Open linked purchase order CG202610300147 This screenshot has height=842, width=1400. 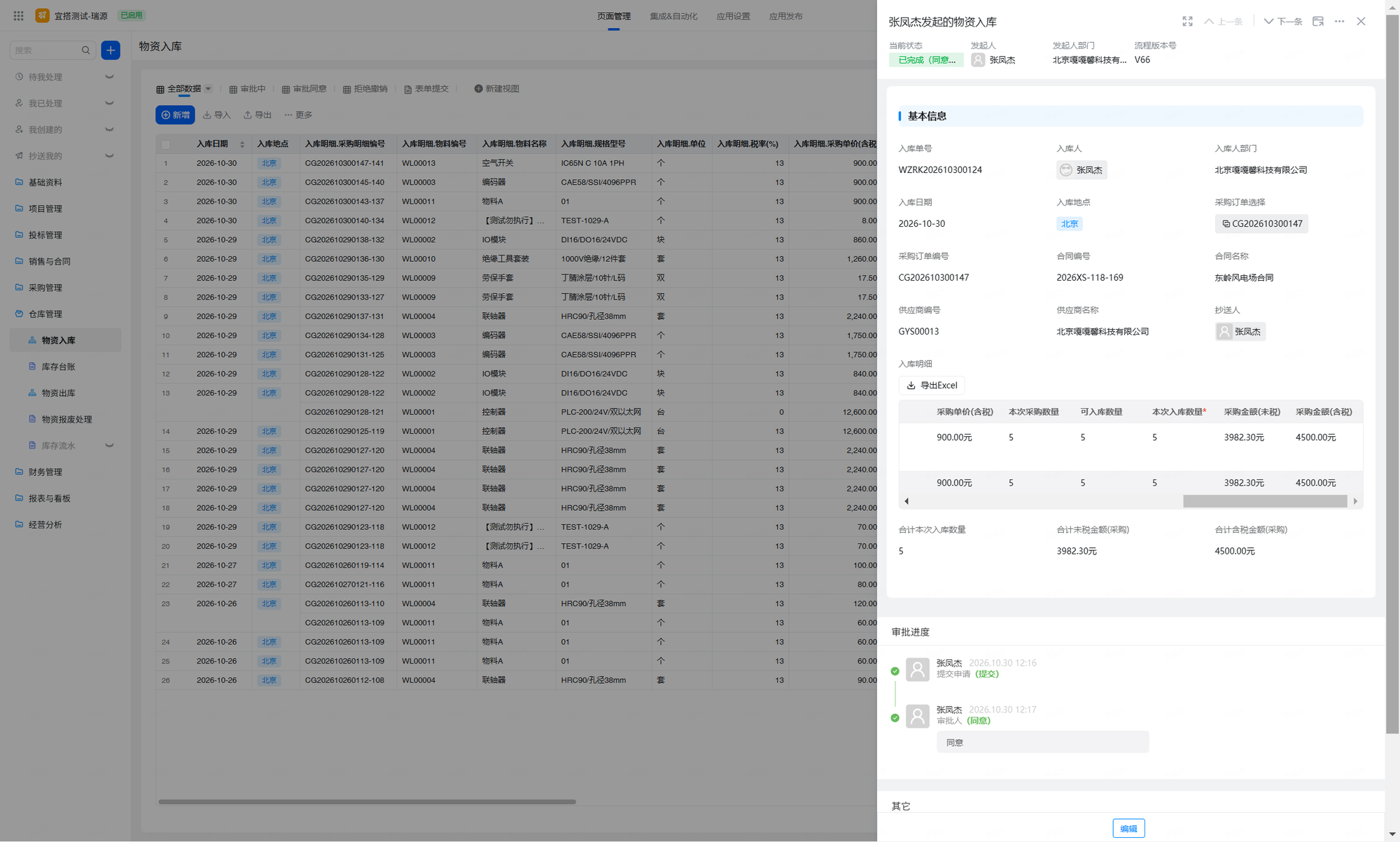click(1261, 224)
